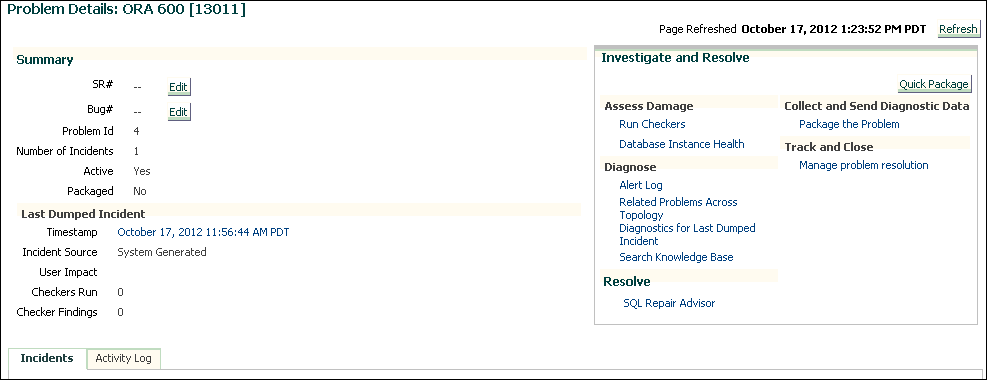The height and width of the screenshot is (380, 987).
Task: Open the October 17, 2012 11:56:44 AM timestamp link
Action: point(203,232)
